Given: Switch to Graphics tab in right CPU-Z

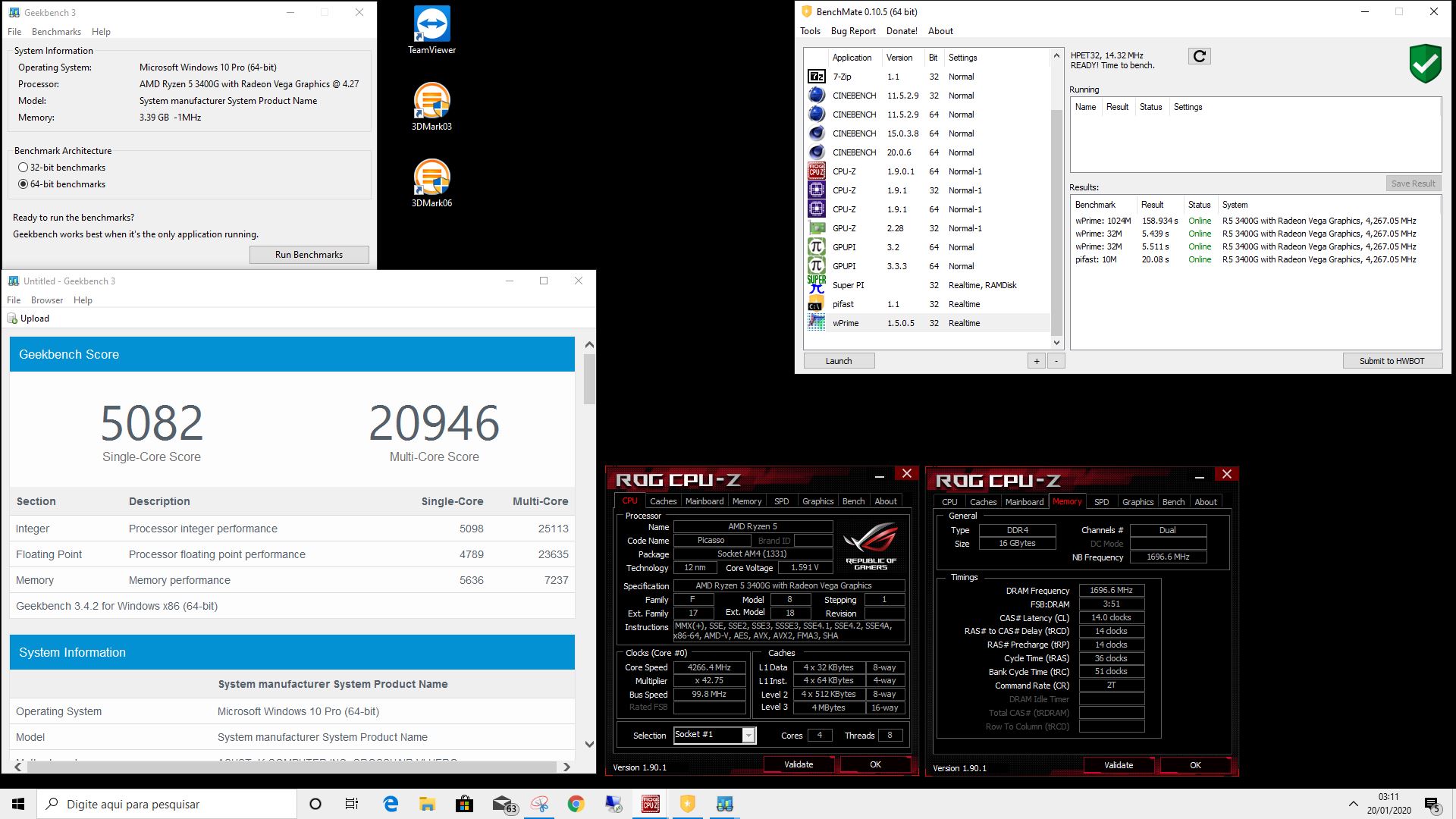Looking at the screenshot, I should click(x=1137, y=502).
